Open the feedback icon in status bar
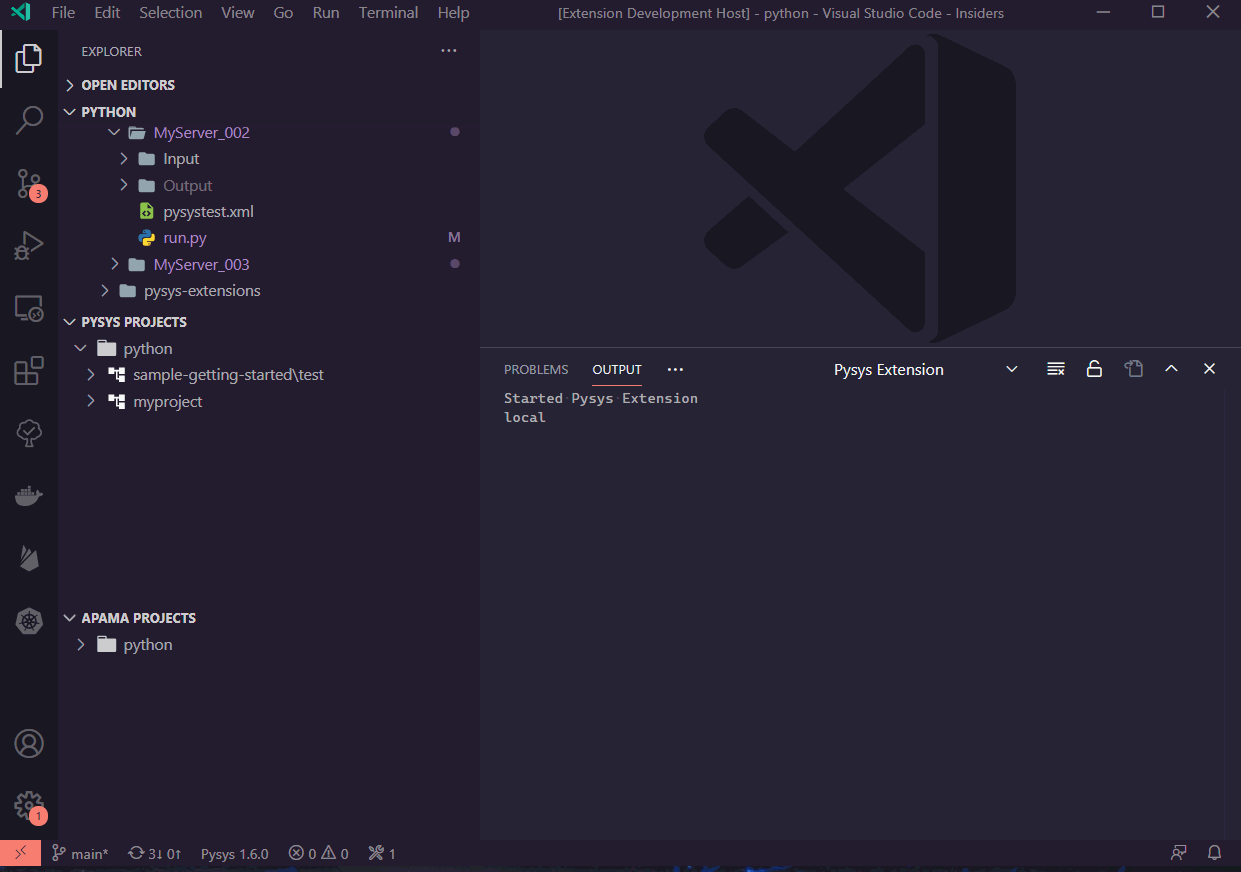The image size is (1241, 872). pos(1179,853)
